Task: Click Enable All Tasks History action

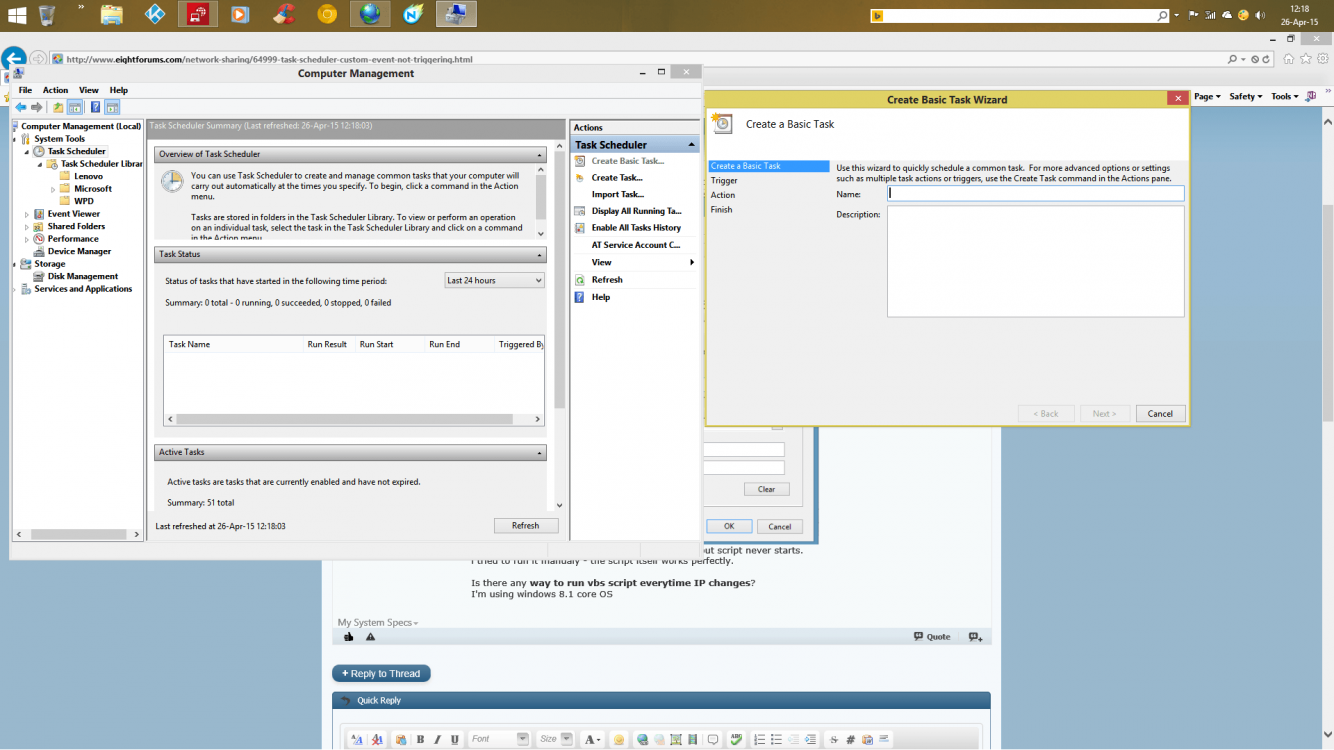Action: 636,227
